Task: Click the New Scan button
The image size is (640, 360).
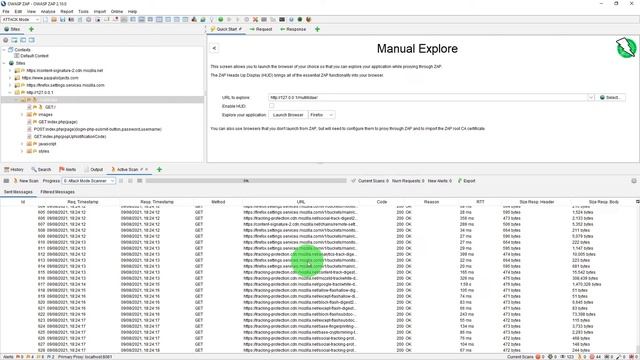Action: (26, 181)
